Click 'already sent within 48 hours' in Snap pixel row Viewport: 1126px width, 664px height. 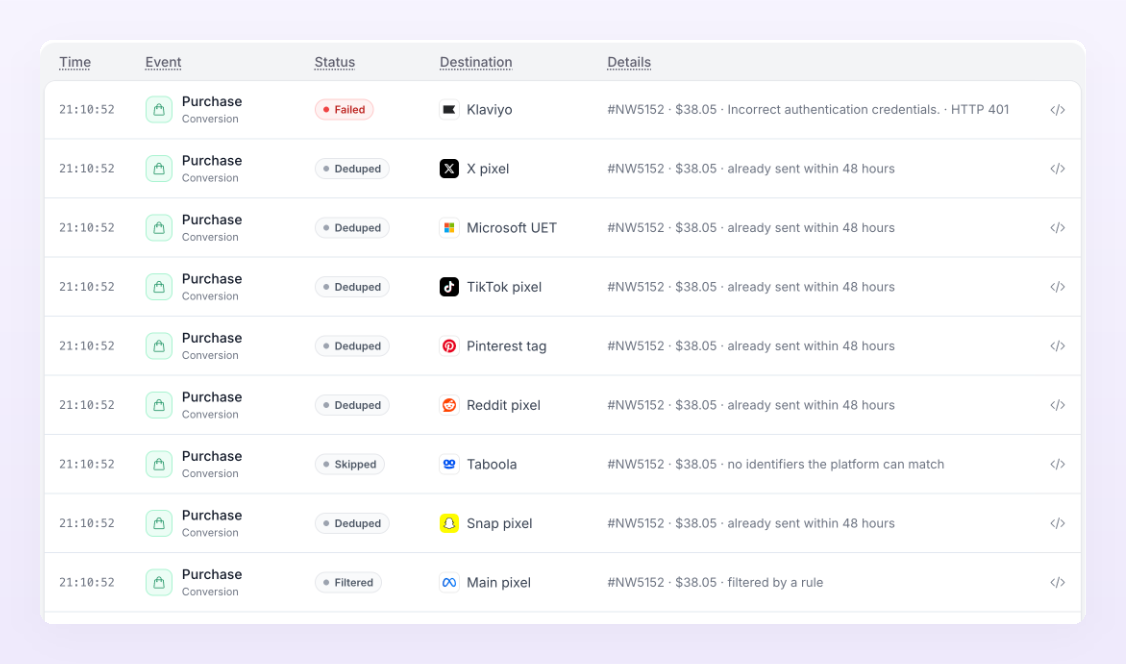[811, 523]
